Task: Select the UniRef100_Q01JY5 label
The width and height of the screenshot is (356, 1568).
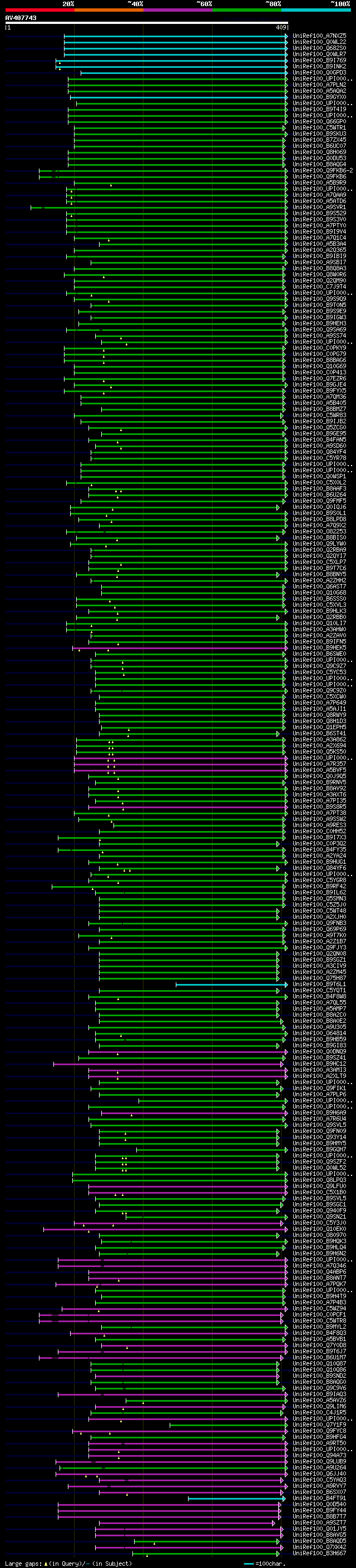Action: 319,1529
